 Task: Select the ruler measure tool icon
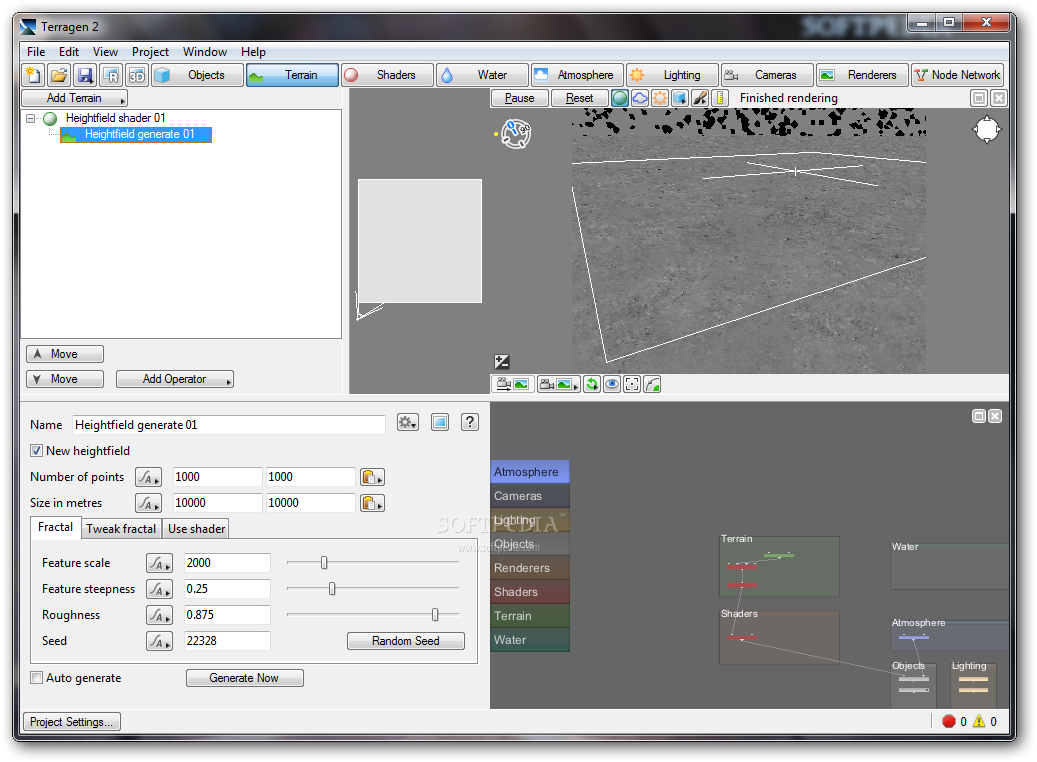point(720,99)
